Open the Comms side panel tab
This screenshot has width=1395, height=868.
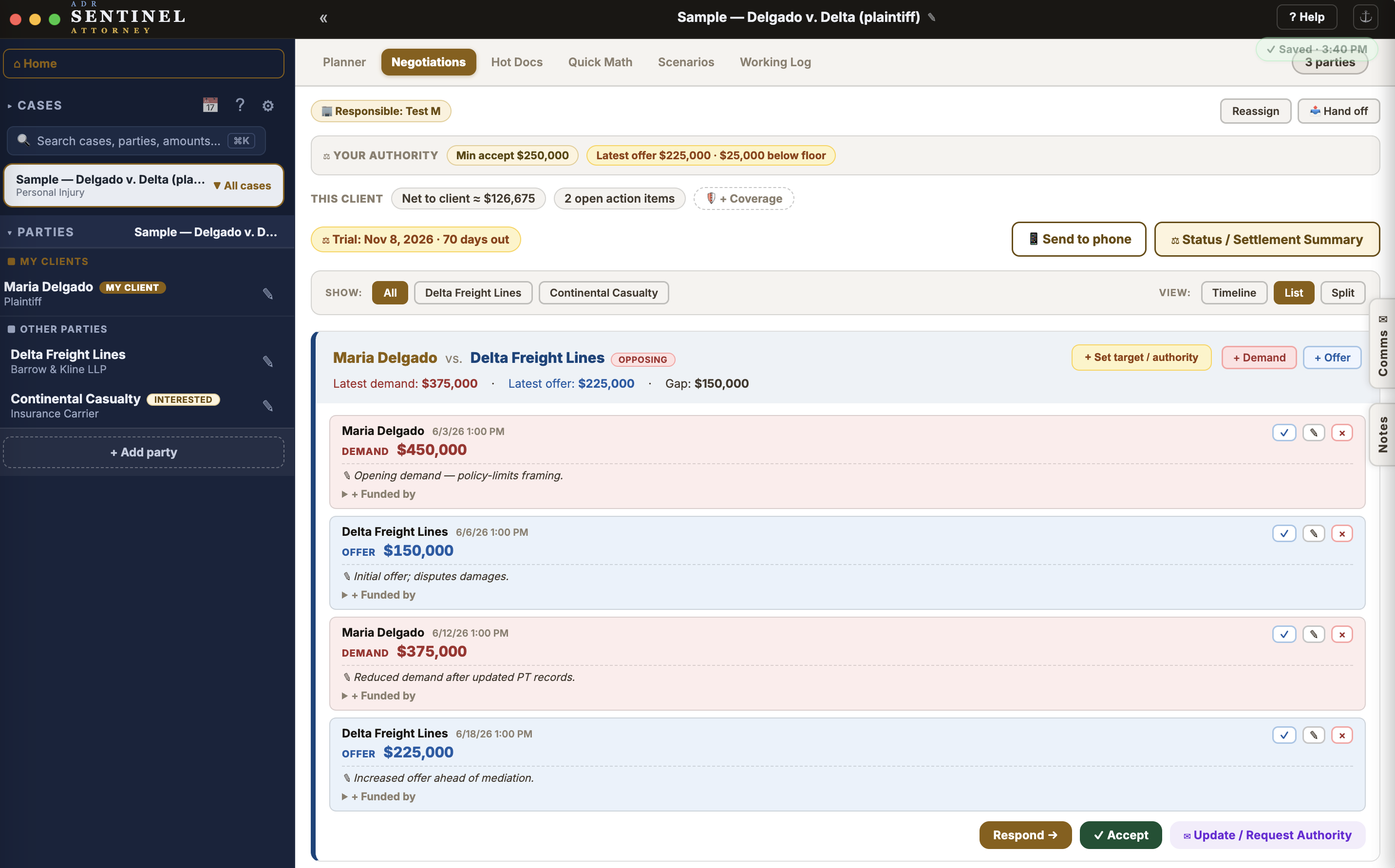[1382, 344]
